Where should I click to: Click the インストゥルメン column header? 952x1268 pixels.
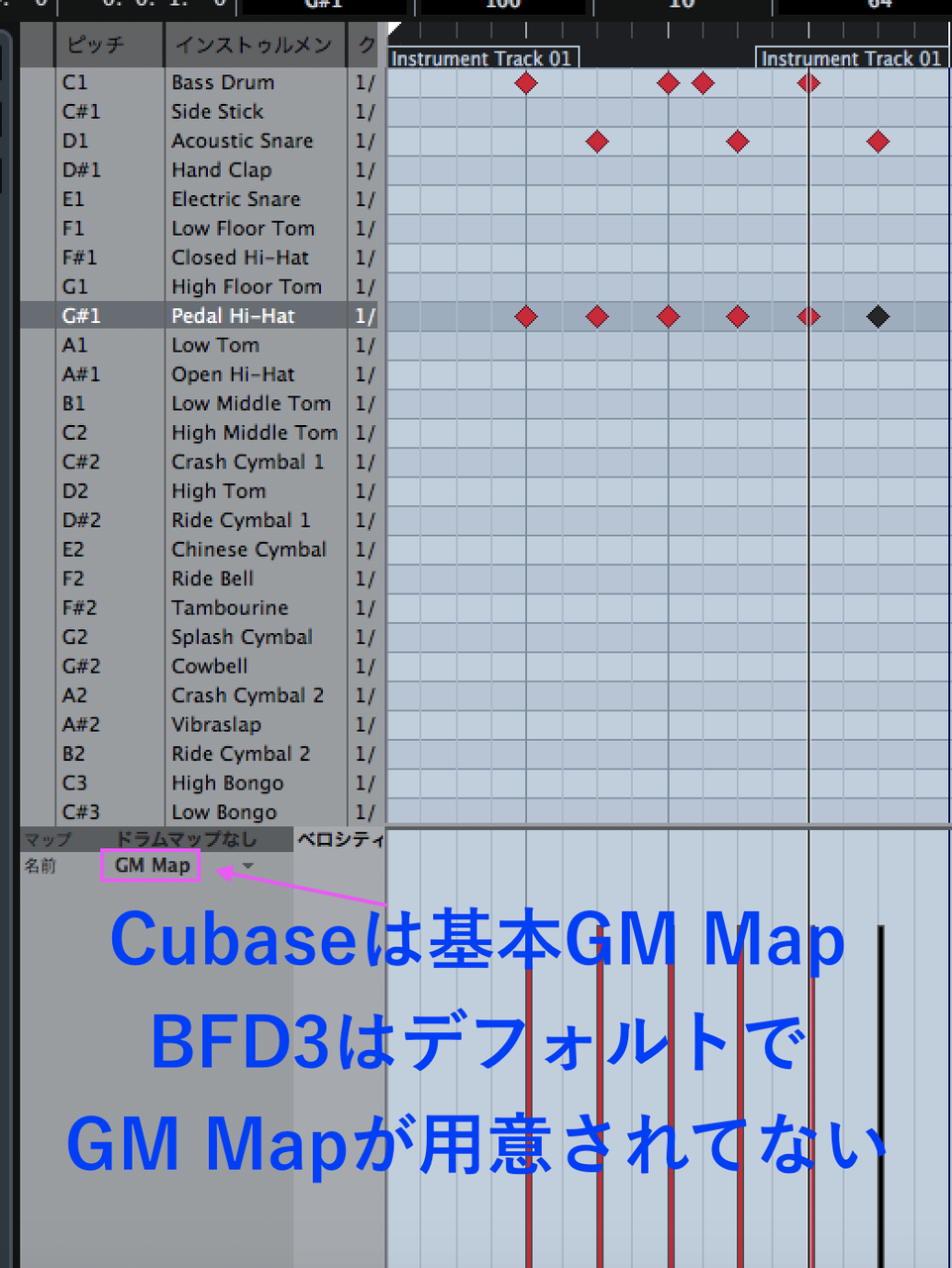point(254,45)
